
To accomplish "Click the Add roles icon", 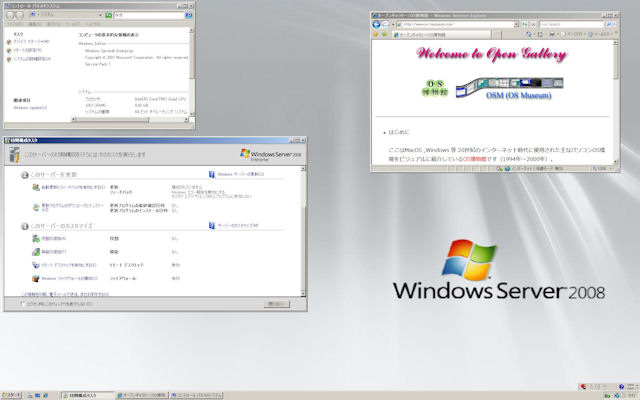I will [x=36, y=238].
